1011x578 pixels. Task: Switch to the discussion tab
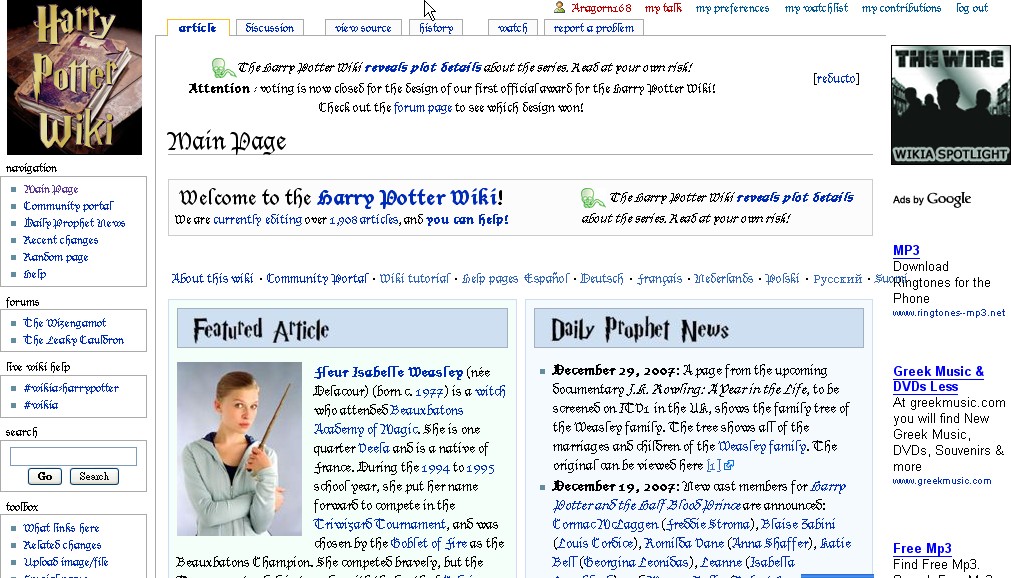(x=270, y=28)
